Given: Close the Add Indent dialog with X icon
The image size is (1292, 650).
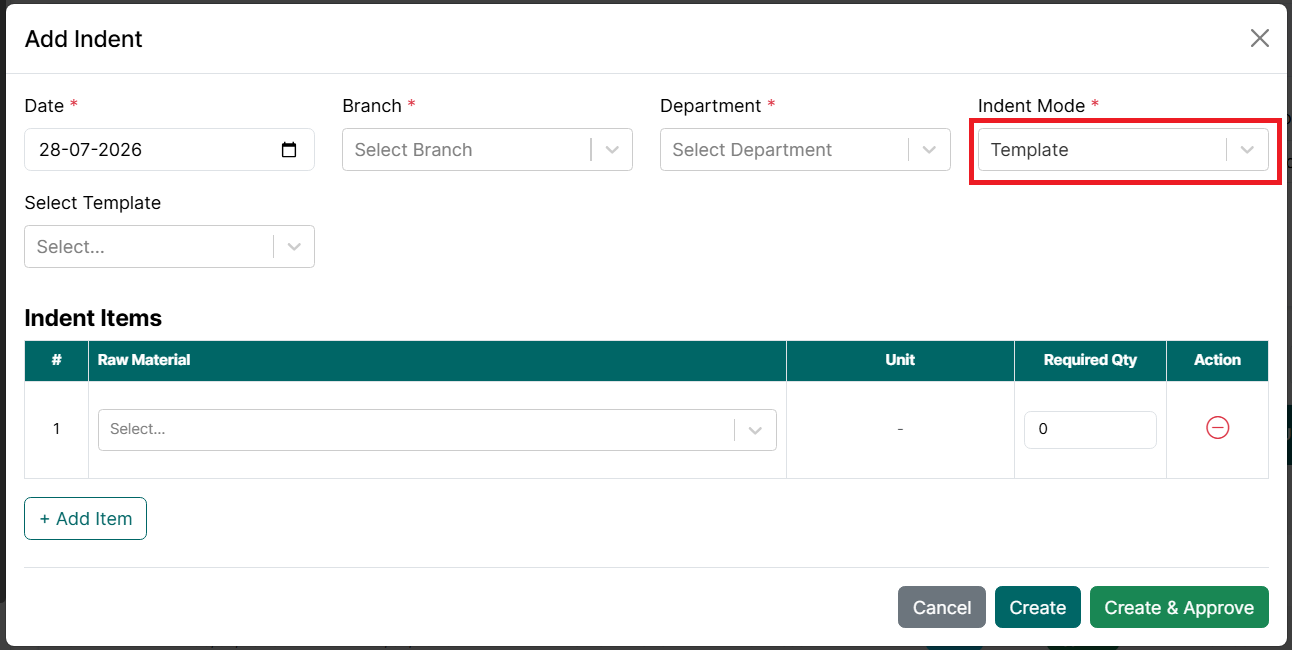Looking at the screenshot, I should pos(1260,38).
